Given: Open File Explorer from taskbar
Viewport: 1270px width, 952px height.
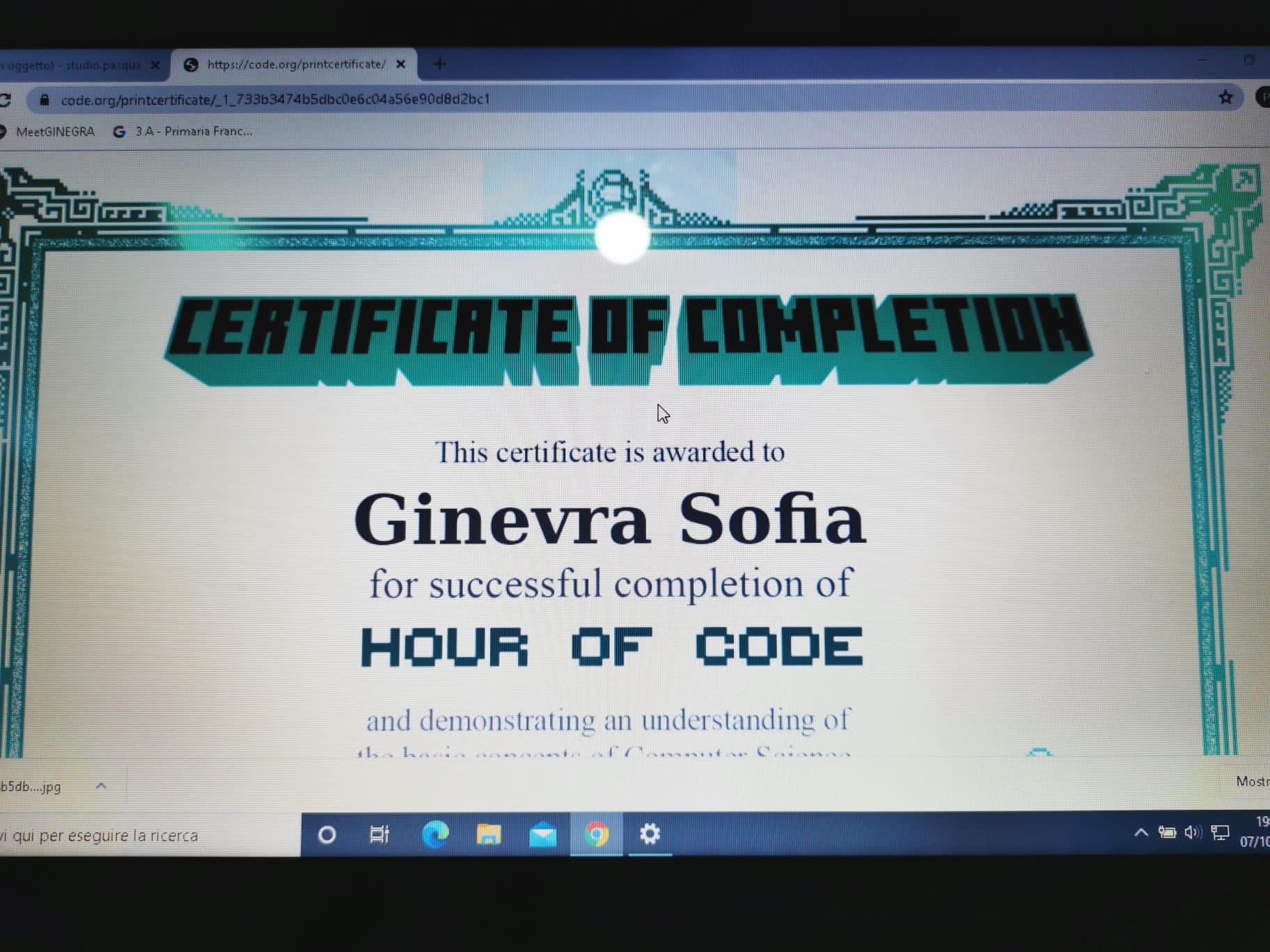Looking at the screenshot, I should [489, 834].
